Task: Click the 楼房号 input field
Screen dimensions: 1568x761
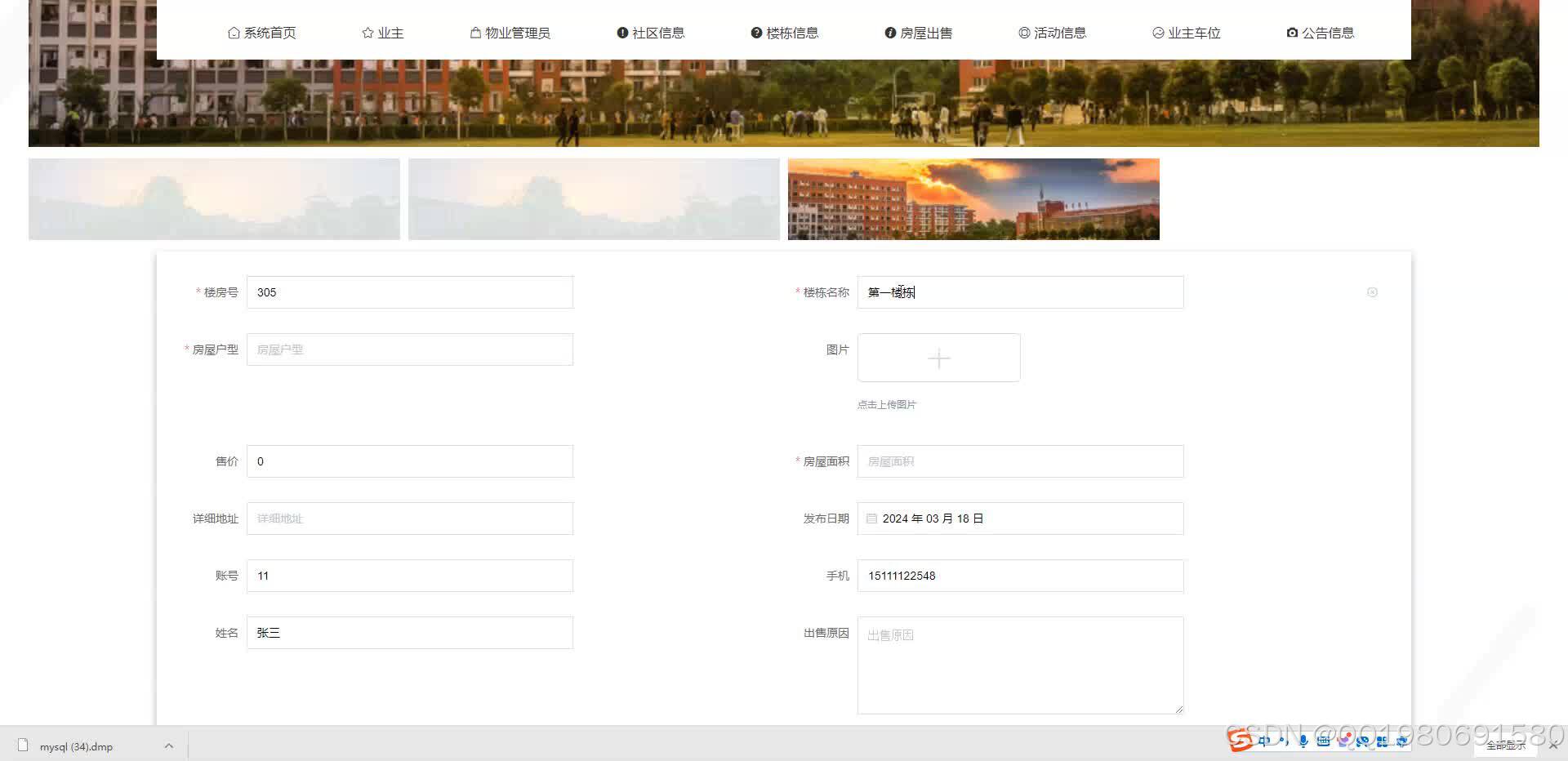Action: tap(410, 292)
